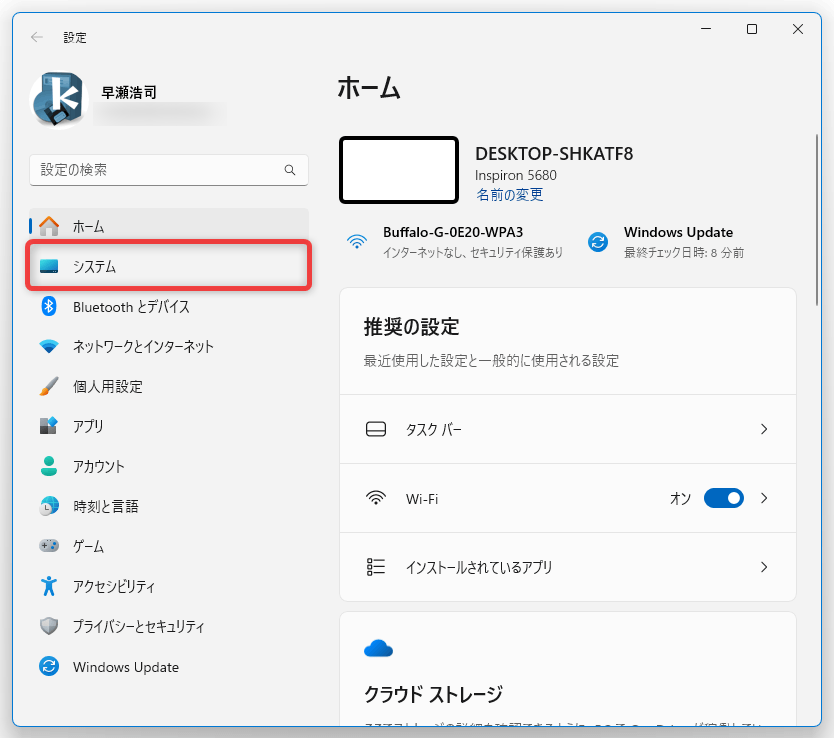This screenshot has width=834, height=738.
Task: Click the list icon for installed apps
Action: coord(376,567)
